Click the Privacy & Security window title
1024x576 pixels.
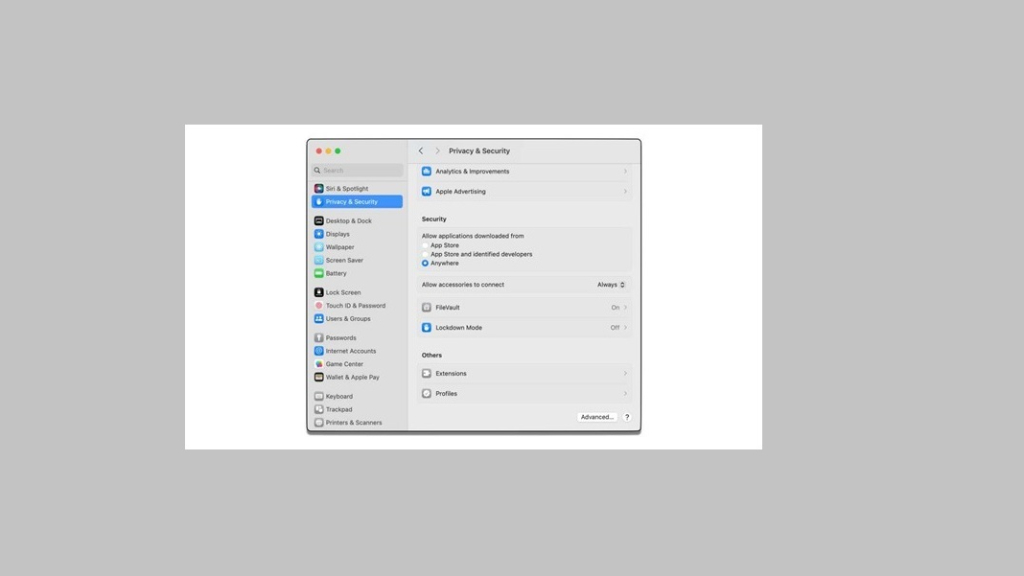point(479,151)
